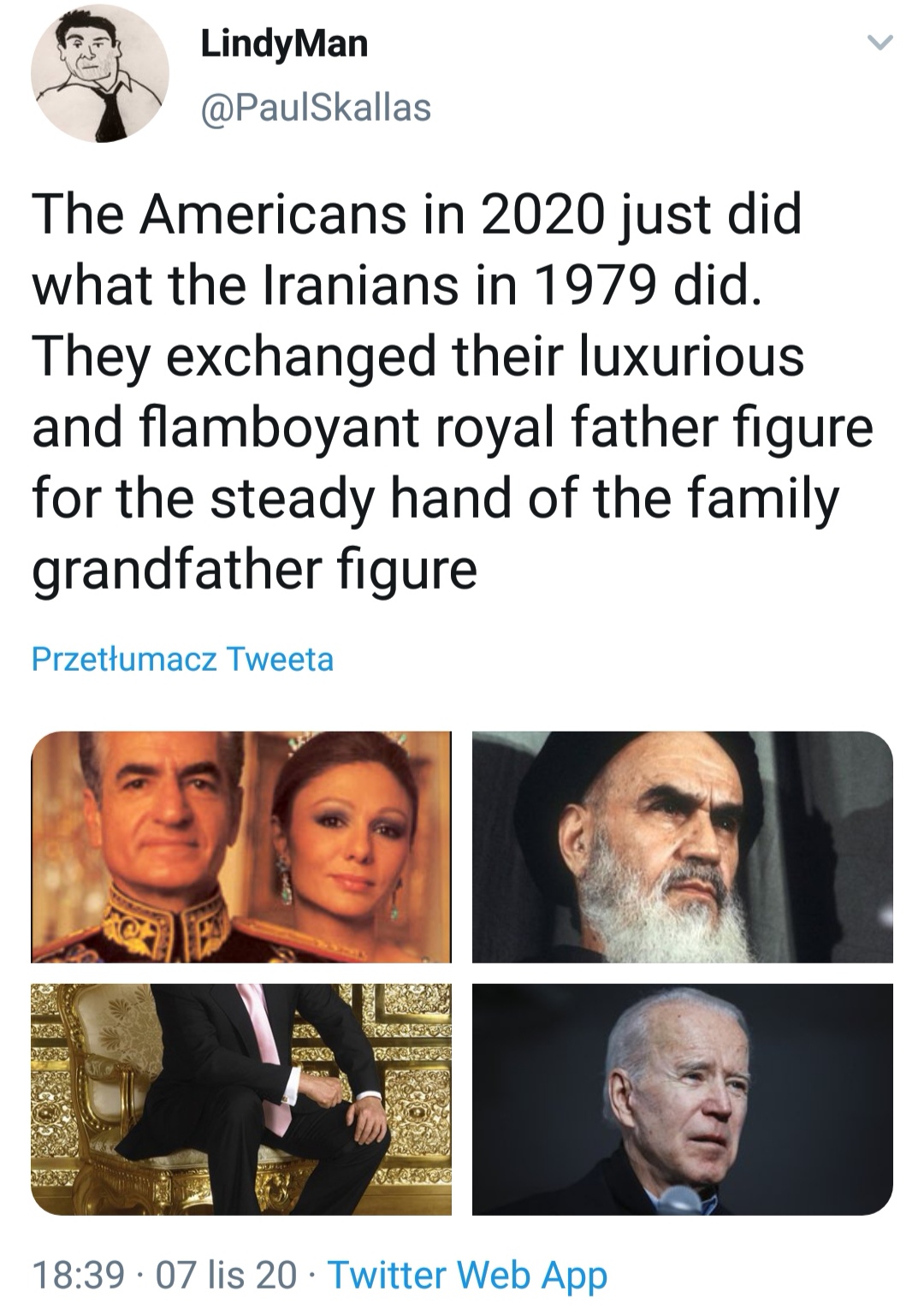Open photo of man on gold chair
Viewport: 924px width, 1315px height.
click(241, 1099)
